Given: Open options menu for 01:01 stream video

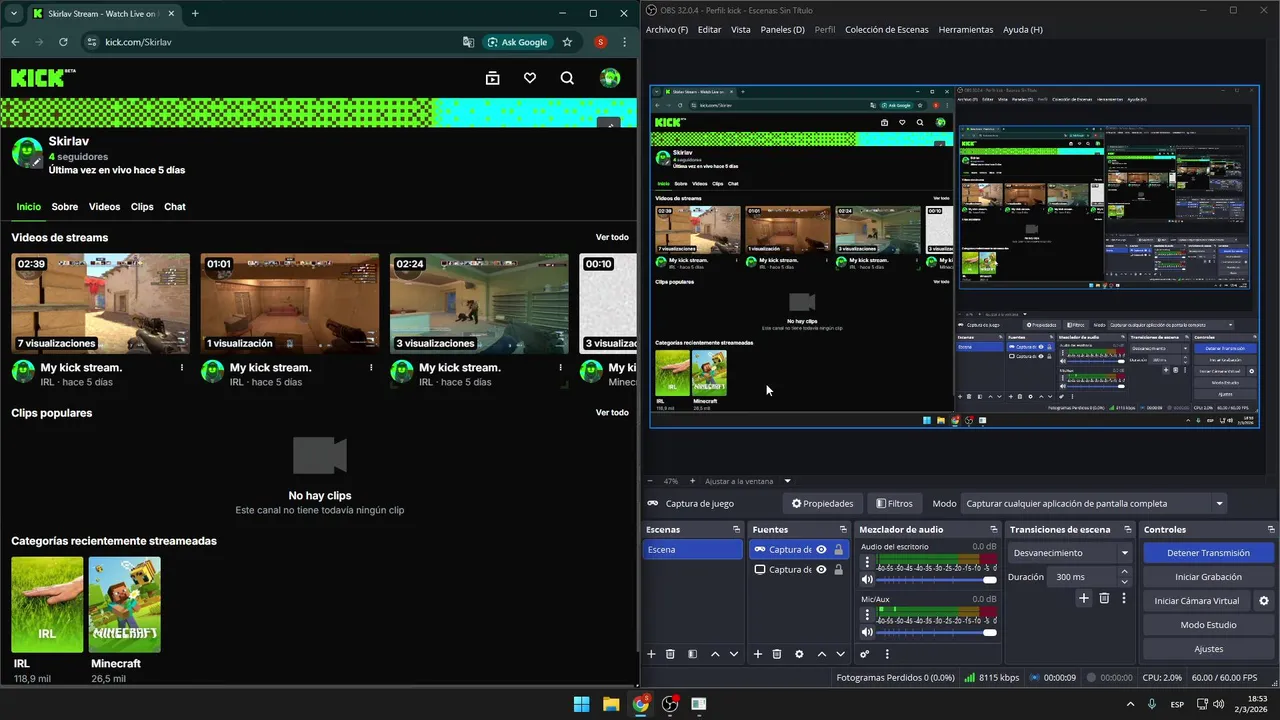Looking at the screenshot, I should click(x=371, y=368).
